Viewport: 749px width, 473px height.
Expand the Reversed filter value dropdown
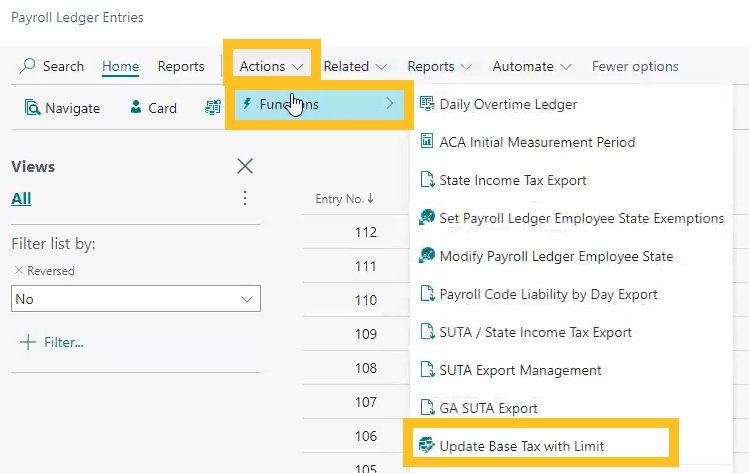click(246, 299)
